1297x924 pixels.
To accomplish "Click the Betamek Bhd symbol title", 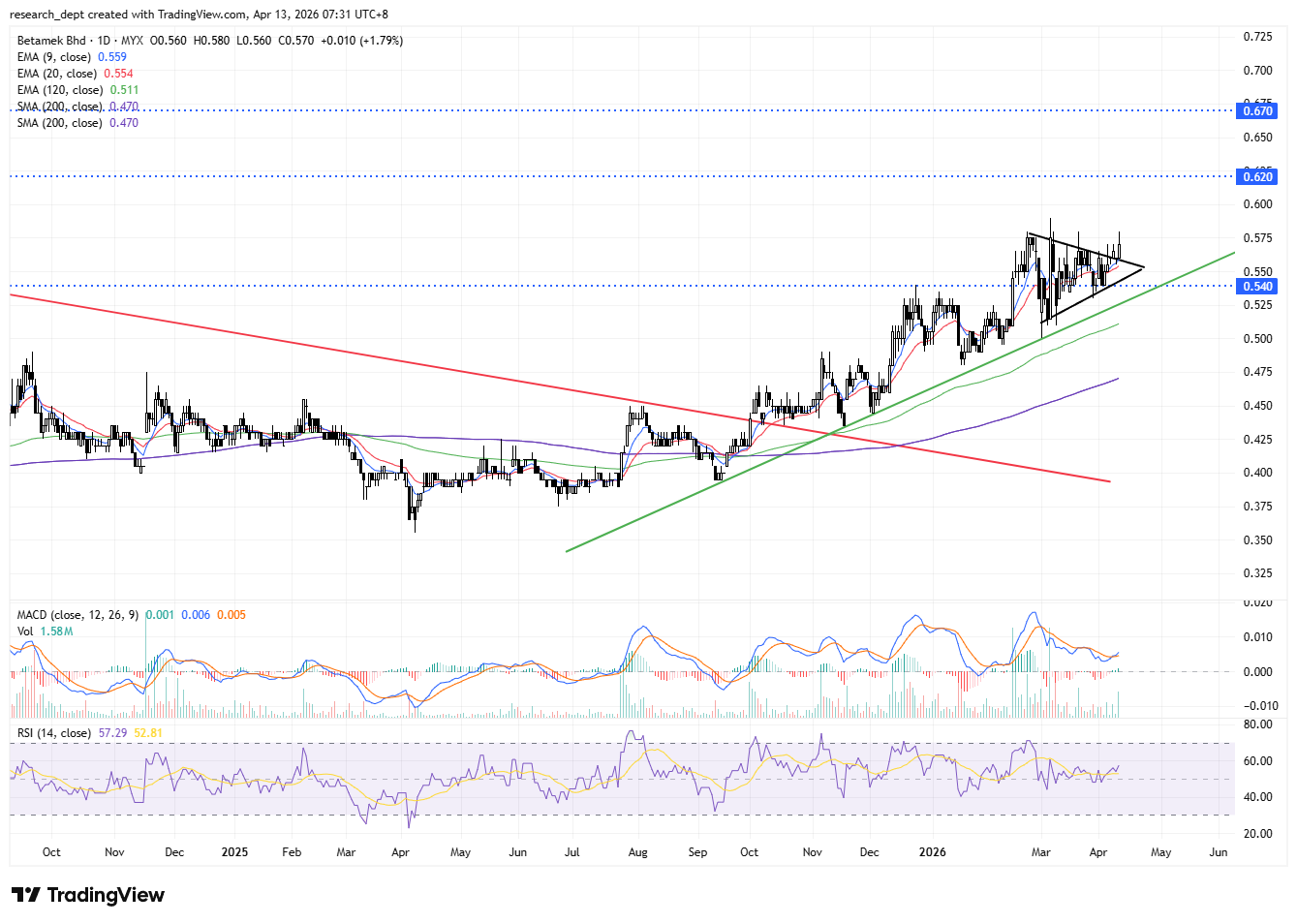I will coord(51,41).
